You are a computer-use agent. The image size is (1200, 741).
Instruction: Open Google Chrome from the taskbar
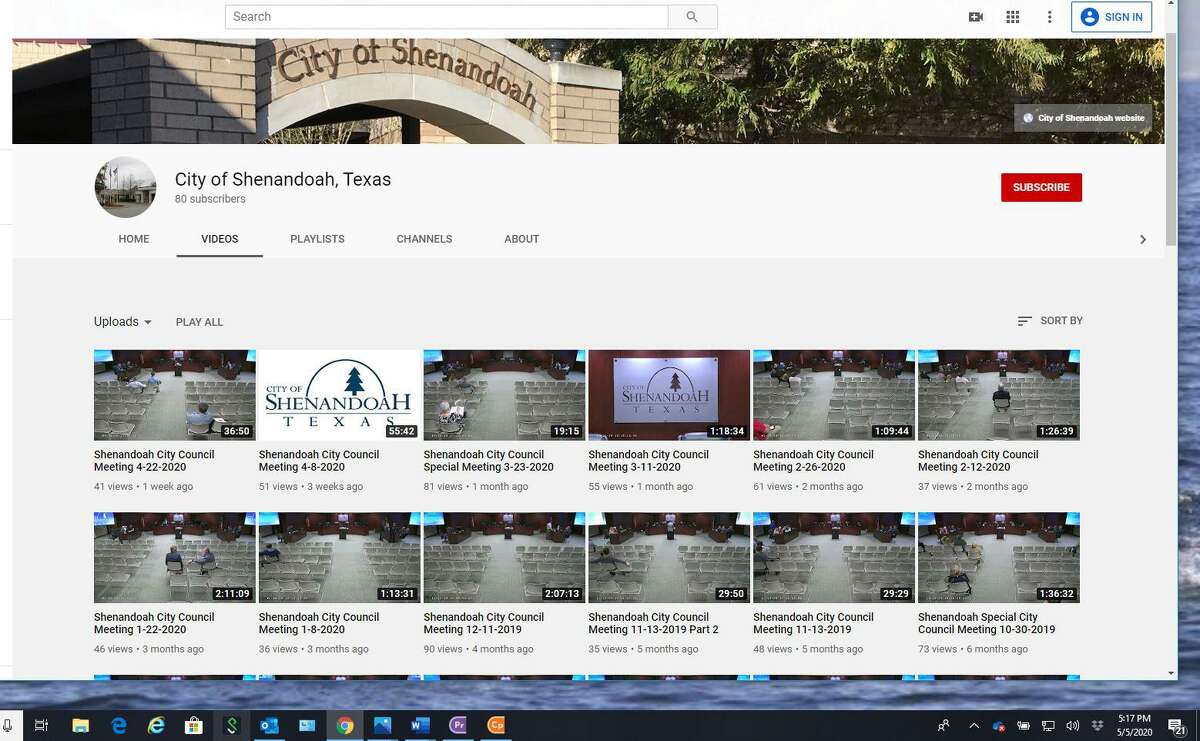[345, 726]
